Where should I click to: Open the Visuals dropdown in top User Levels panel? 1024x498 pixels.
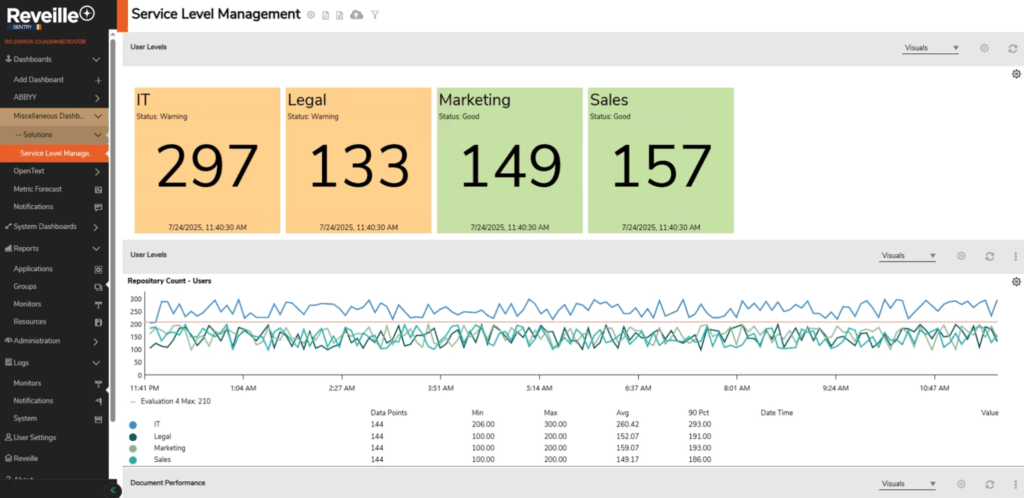tap(931, 48)
